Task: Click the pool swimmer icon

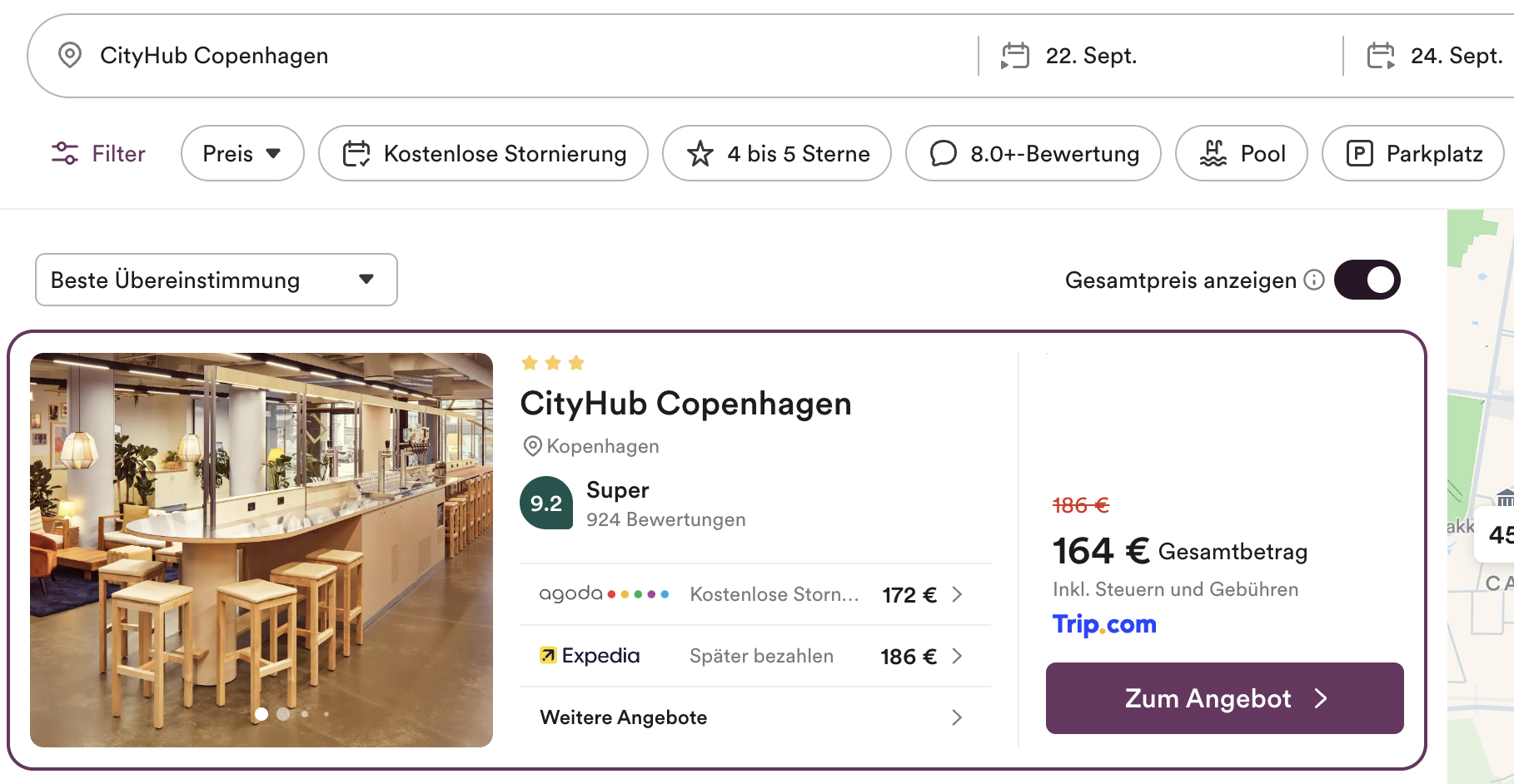Action: pyautogui.click(x=1213, y=153)
